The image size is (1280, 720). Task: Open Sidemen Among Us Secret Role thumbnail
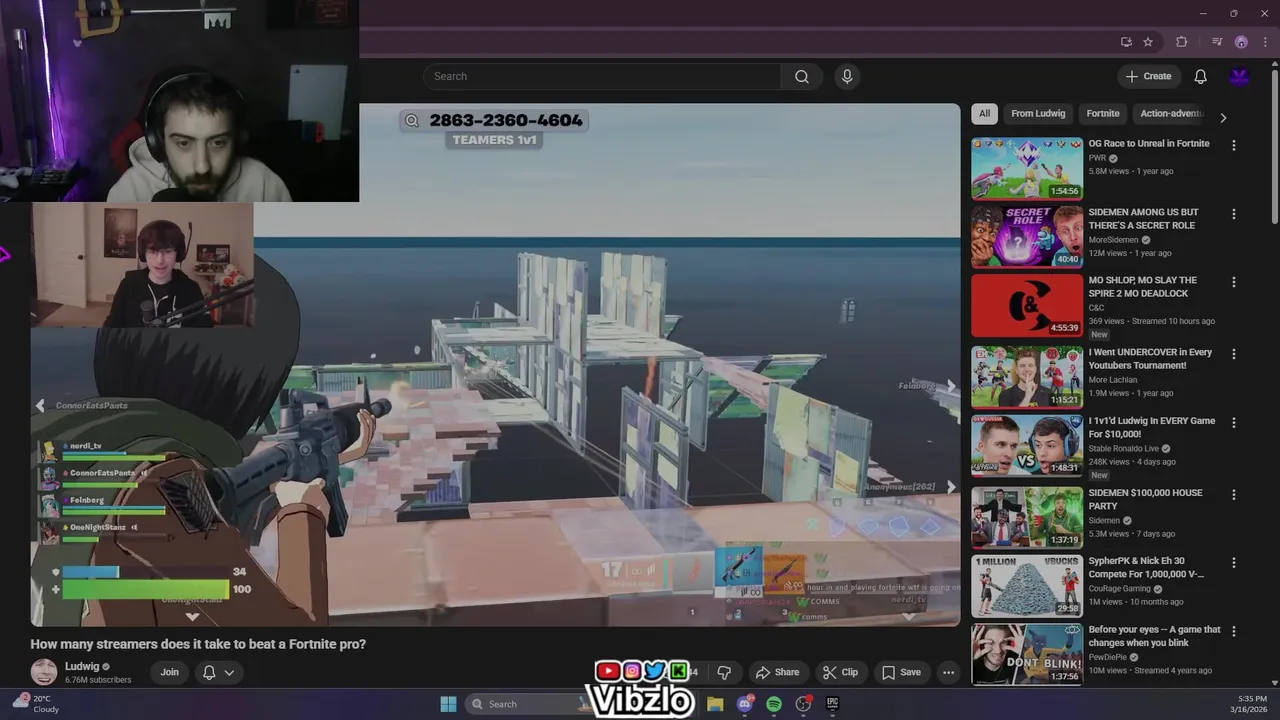[1027, 237]
